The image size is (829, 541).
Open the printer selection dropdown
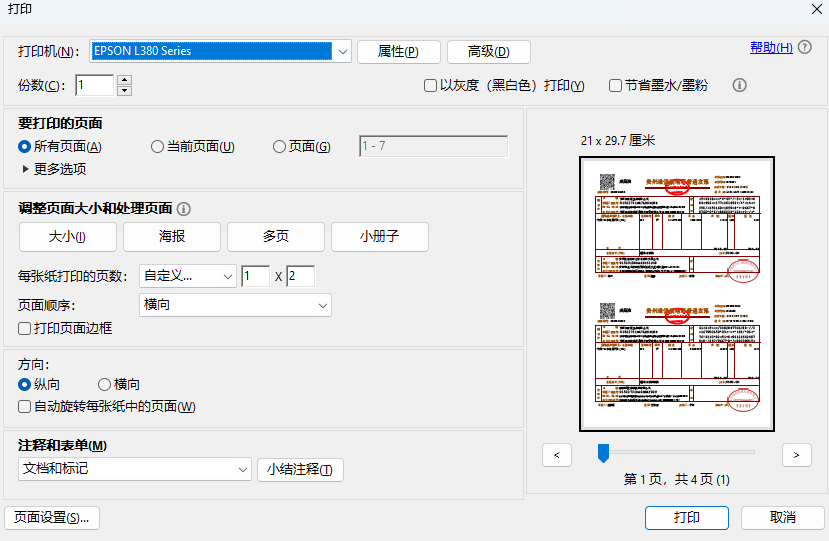pyautogui.click(x=342, y=51)
